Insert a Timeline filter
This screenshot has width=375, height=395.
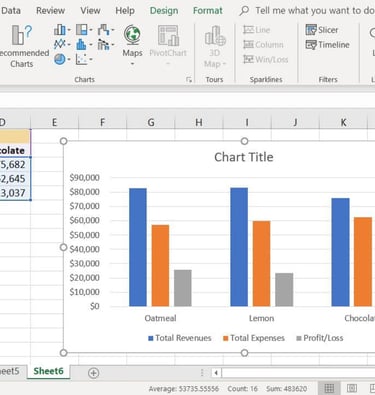[x=327, y=45]
